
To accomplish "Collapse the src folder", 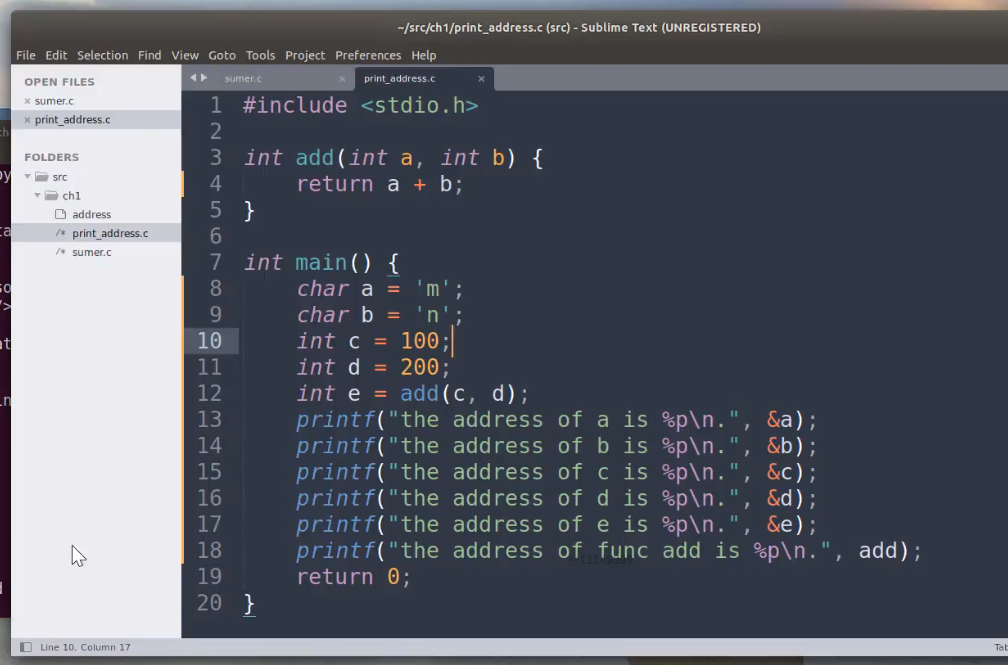I will pos(28,176).
